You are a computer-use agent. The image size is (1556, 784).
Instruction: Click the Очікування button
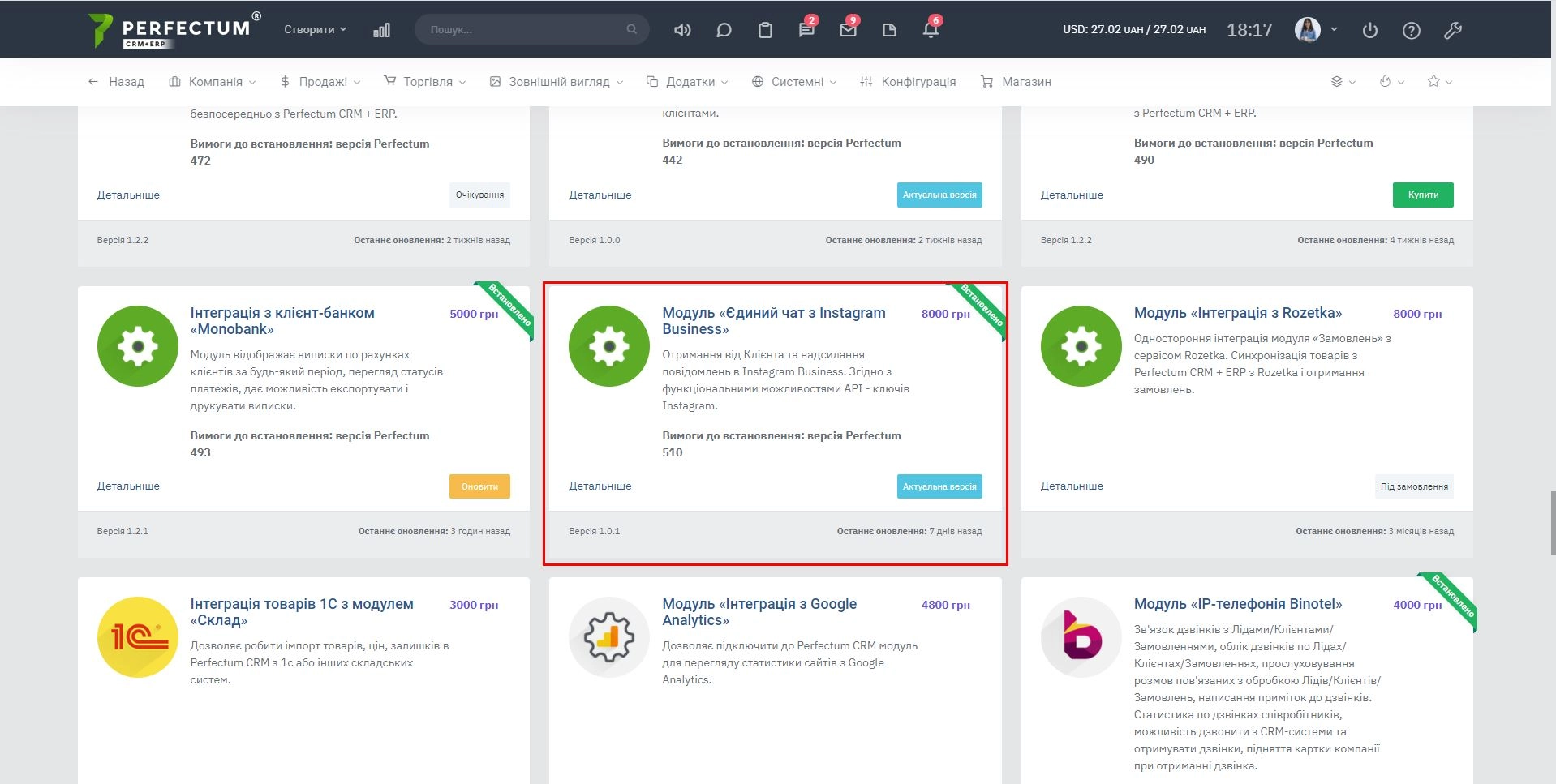[x=479, y=195]
